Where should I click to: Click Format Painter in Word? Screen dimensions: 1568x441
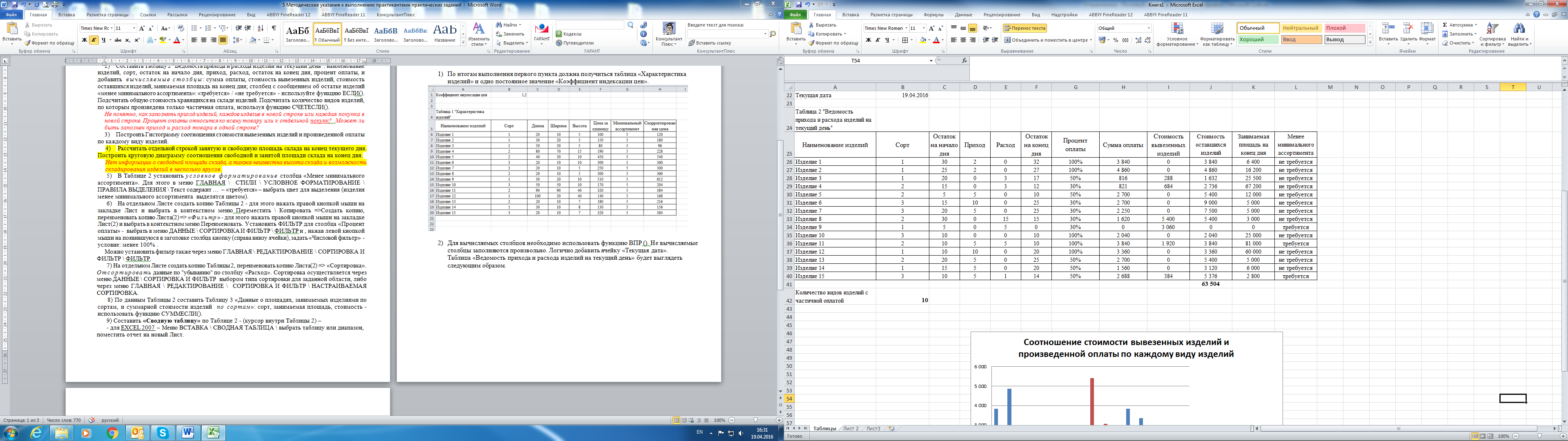[50, 43]
